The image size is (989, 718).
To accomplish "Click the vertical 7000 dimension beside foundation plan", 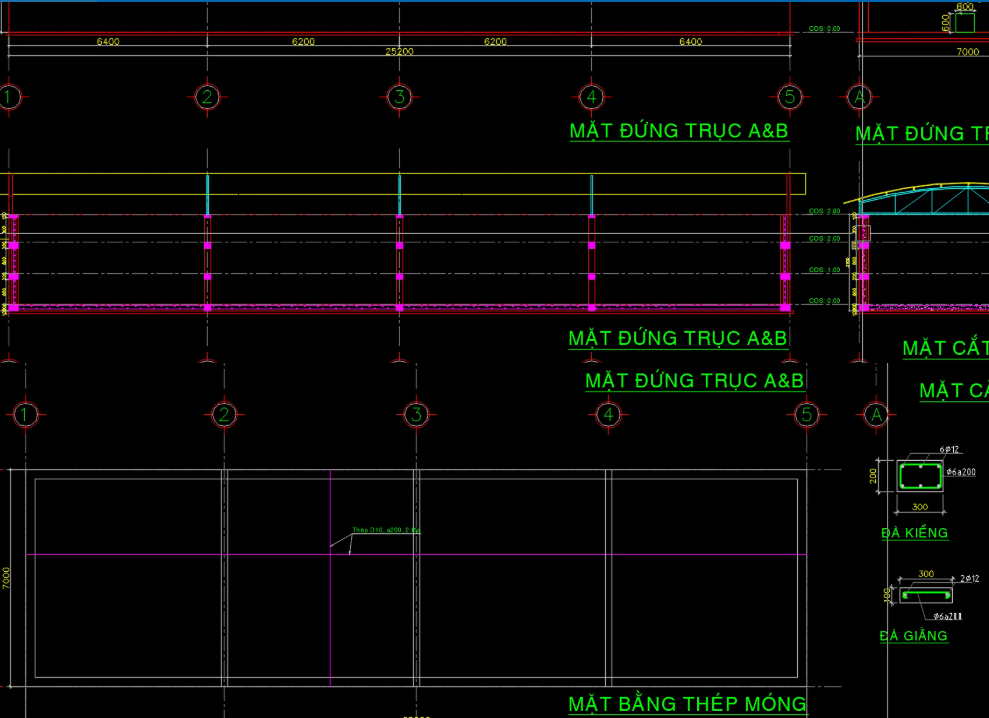I will (7, 578).
